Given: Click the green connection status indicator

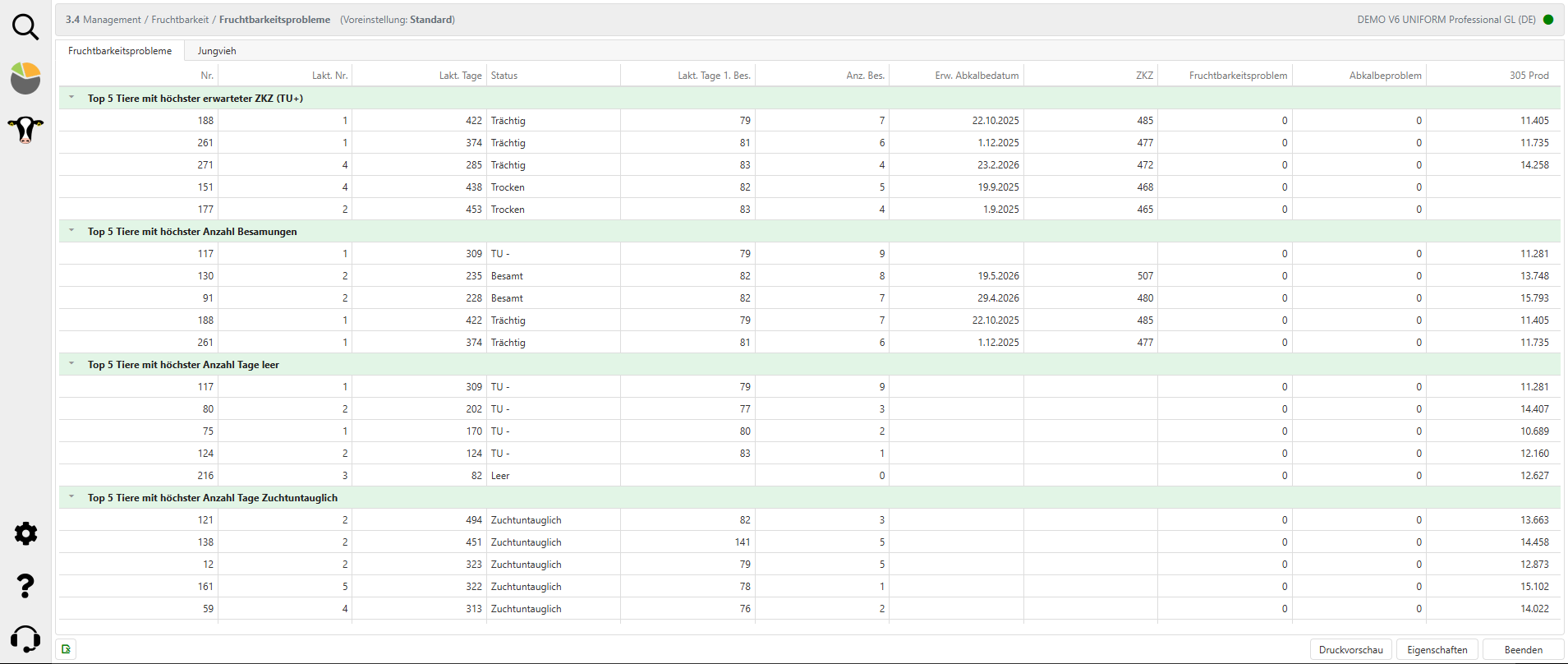Looking at the screenshot, I should coord(1548,20).
